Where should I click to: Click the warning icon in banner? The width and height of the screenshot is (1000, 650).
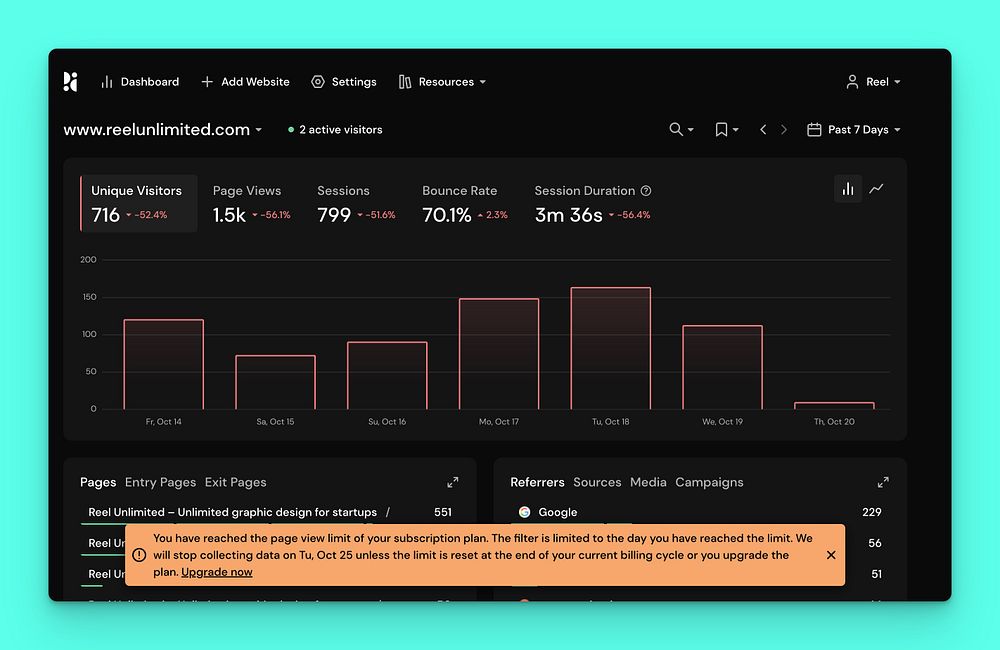(139, 555)
